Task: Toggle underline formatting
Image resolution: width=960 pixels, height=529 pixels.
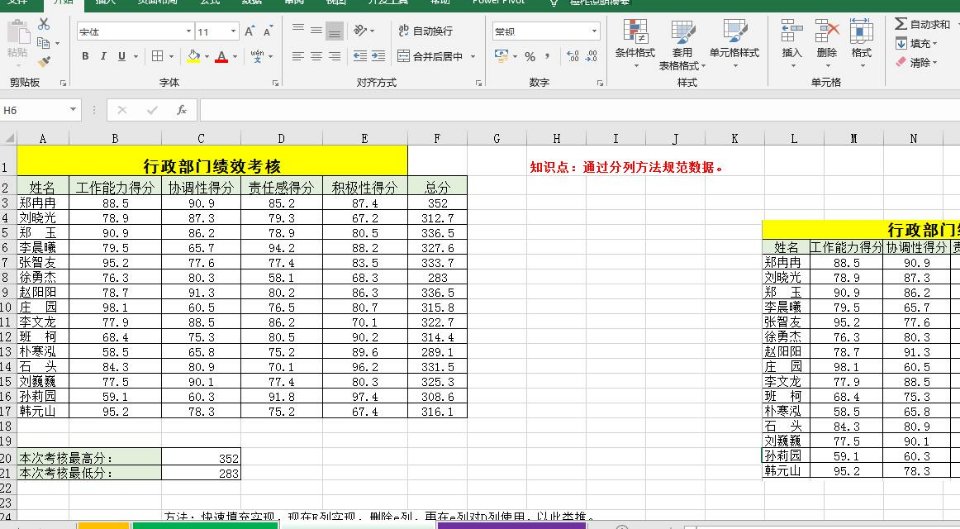Action: [x=122, y=56]
